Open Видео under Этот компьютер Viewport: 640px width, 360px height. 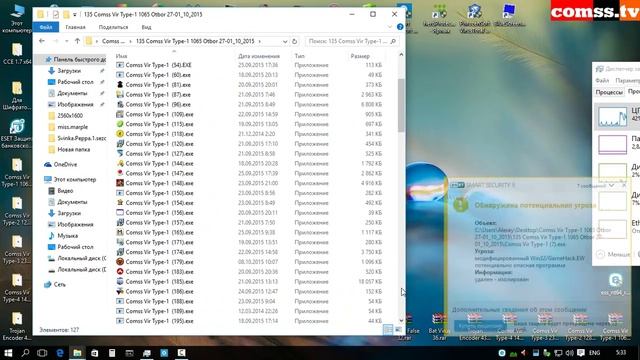pos(65,191)
